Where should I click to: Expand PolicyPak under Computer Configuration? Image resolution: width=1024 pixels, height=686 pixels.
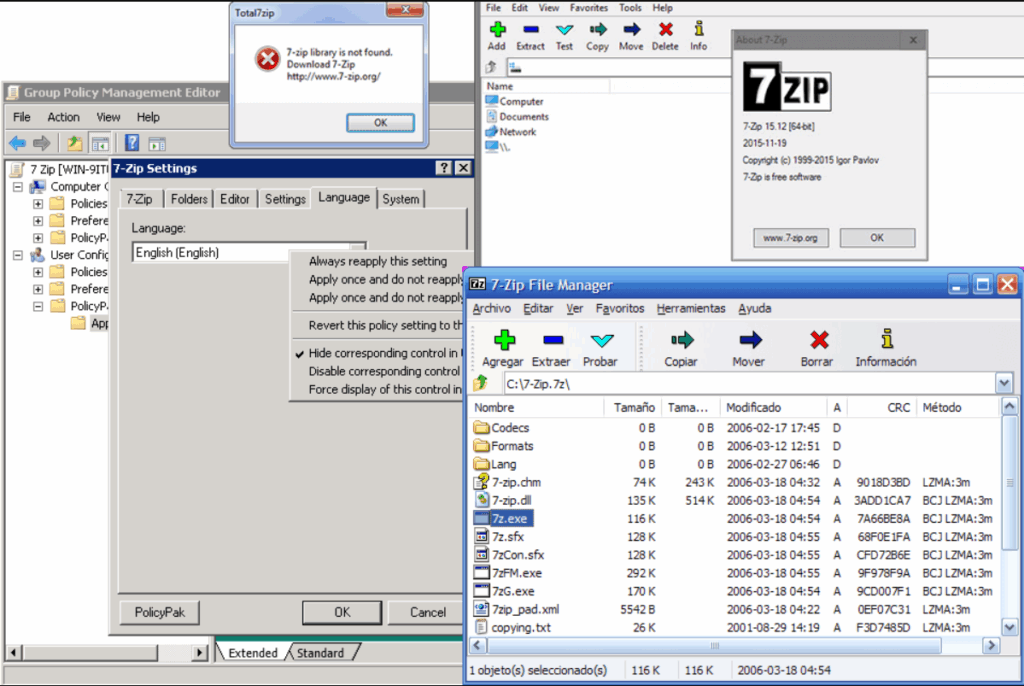(x=38, y=238)
